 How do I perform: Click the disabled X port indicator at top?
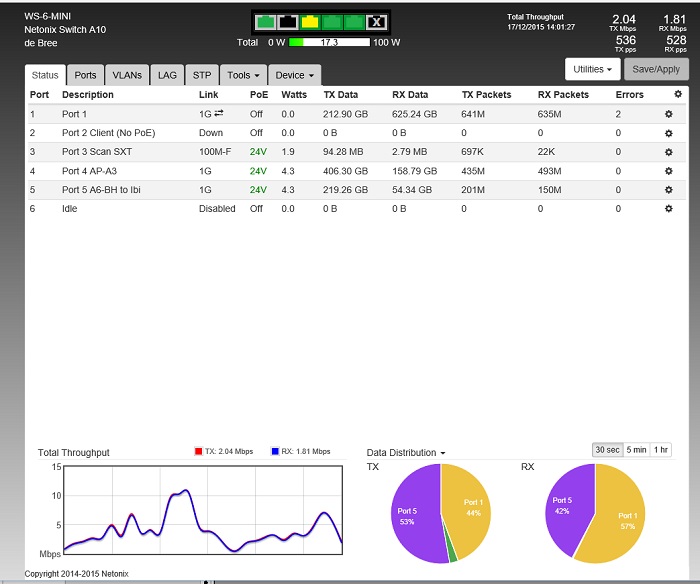coord(377,22)
